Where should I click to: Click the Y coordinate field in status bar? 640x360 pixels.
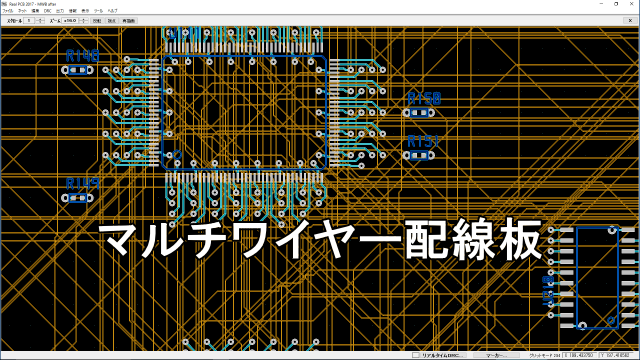pos(617,356)
